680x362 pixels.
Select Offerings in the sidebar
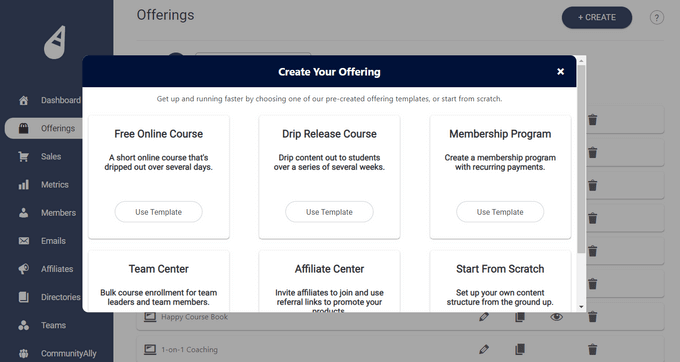58,128
